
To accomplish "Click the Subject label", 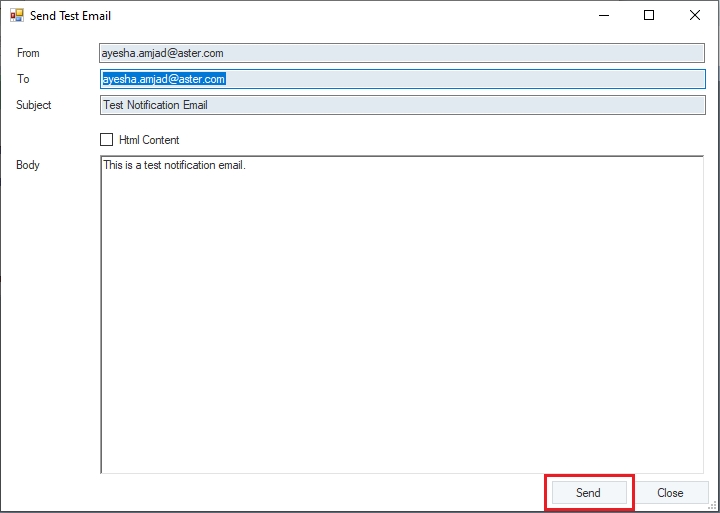I will pyautogui.click(x=34, y=105).
